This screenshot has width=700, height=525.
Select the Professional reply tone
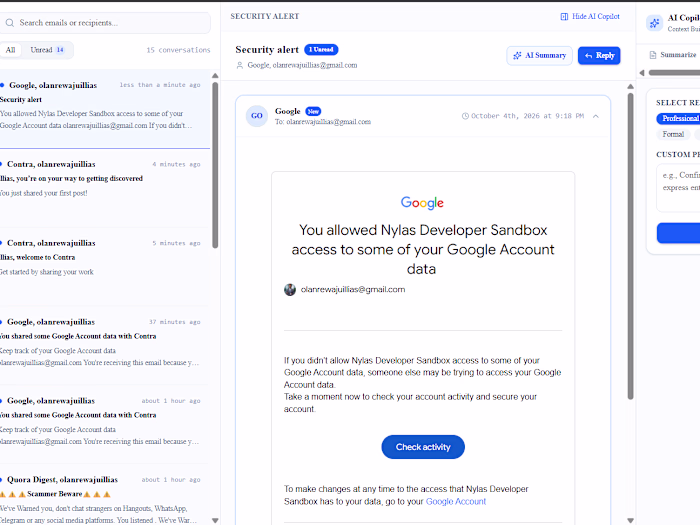click(x=678, y=118)
